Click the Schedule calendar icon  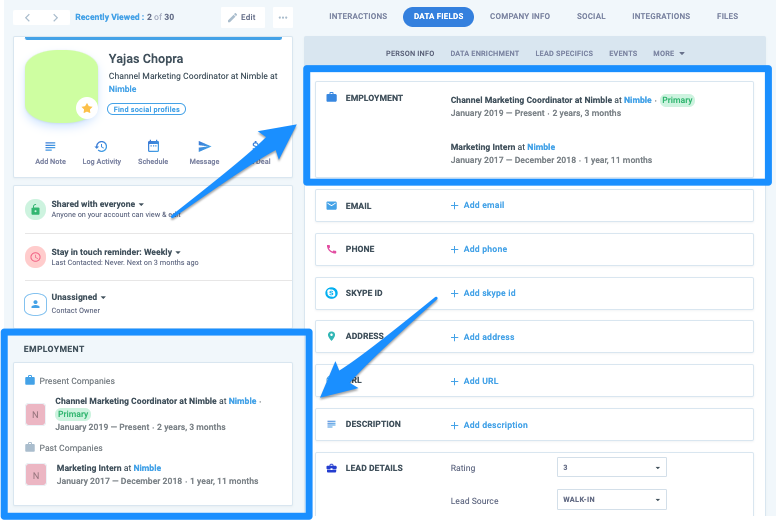click(153, 147)
